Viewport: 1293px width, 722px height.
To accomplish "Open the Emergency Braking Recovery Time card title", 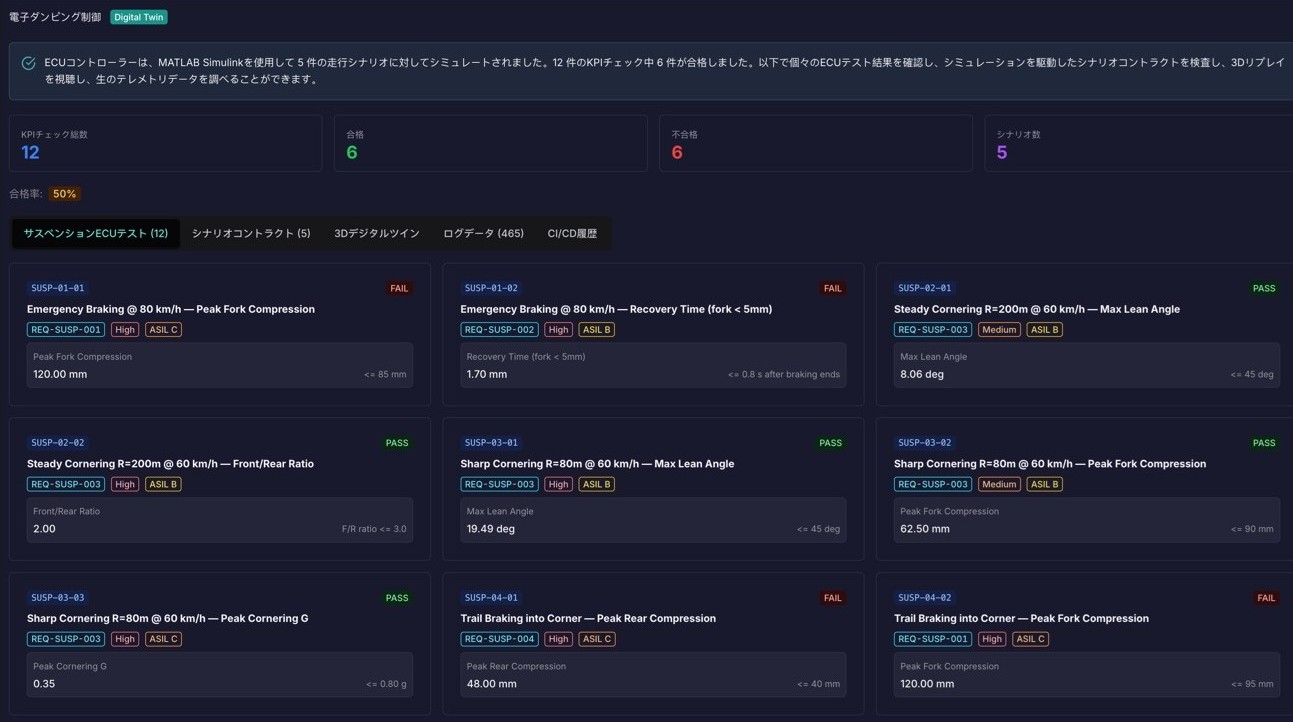I will point(616,309).
